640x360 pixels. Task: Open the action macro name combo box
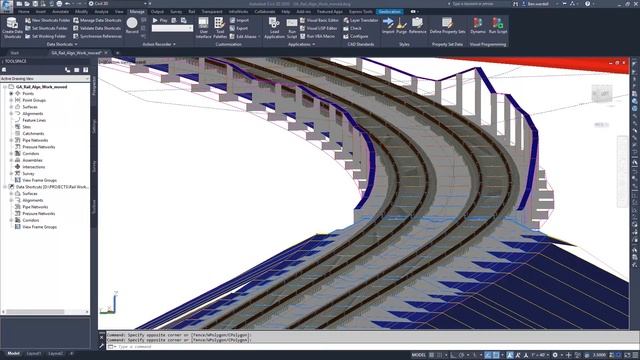[x=172, y=28]
